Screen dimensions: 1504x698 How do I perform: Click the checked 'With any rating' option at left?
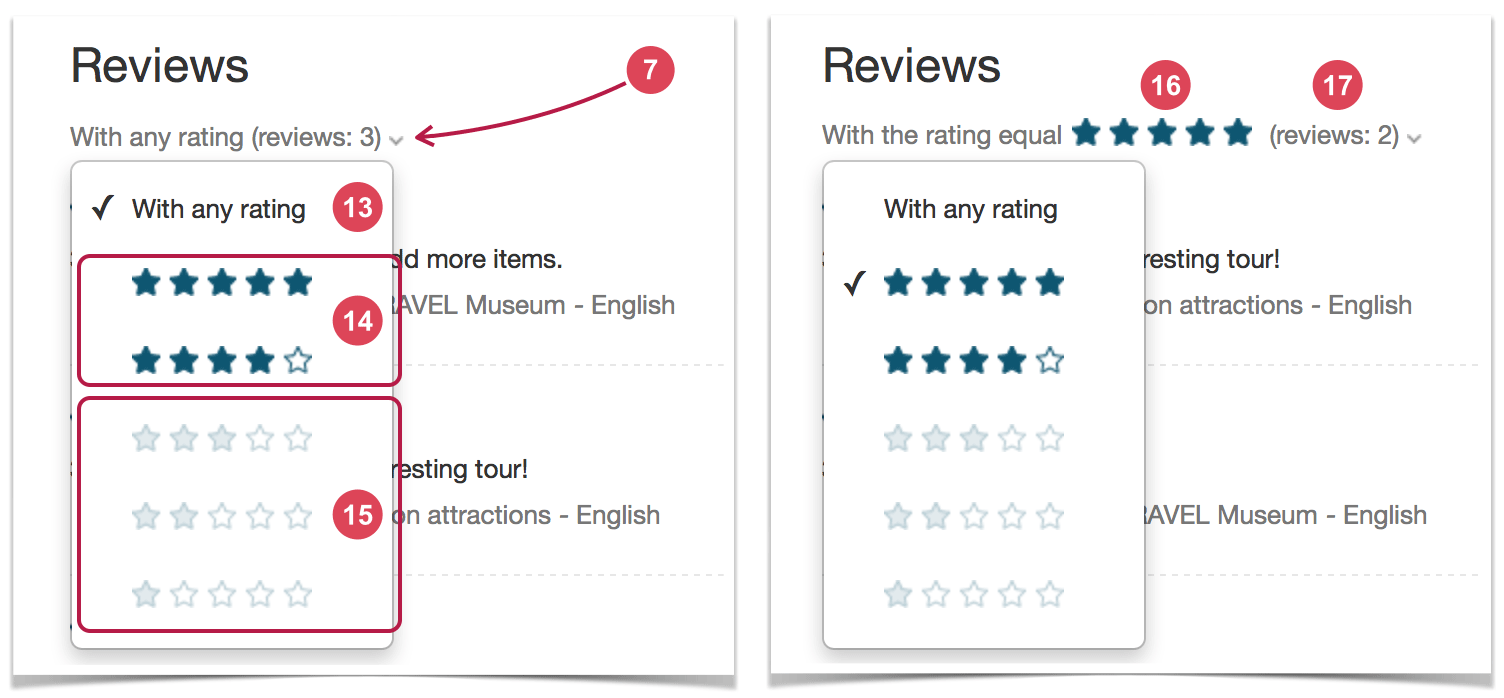click(219, 209)
